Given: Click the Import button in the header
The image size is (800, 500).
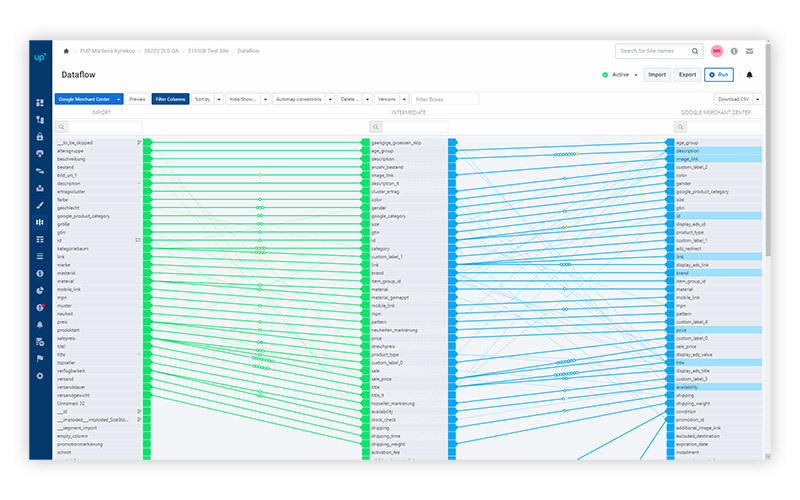Looking at the screenshot, I should pyautogui.click(x=657, y=75).
